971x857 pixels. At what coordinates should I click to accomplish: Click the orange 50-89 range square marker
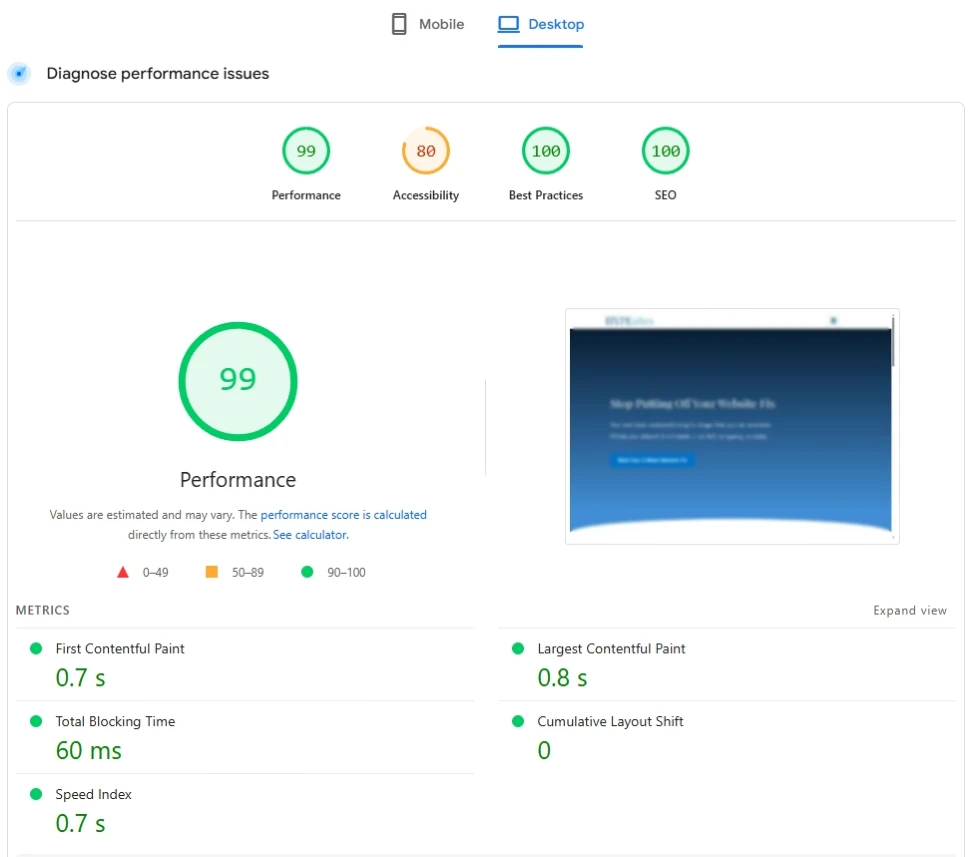[210, 571]
